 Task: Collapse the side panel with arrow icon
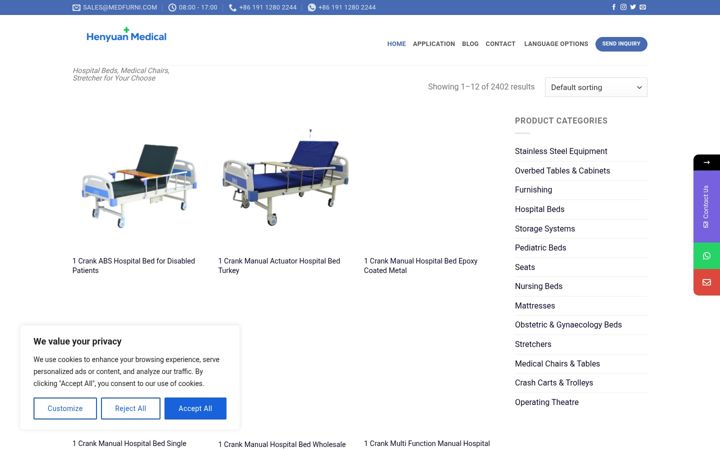point(707,163)
